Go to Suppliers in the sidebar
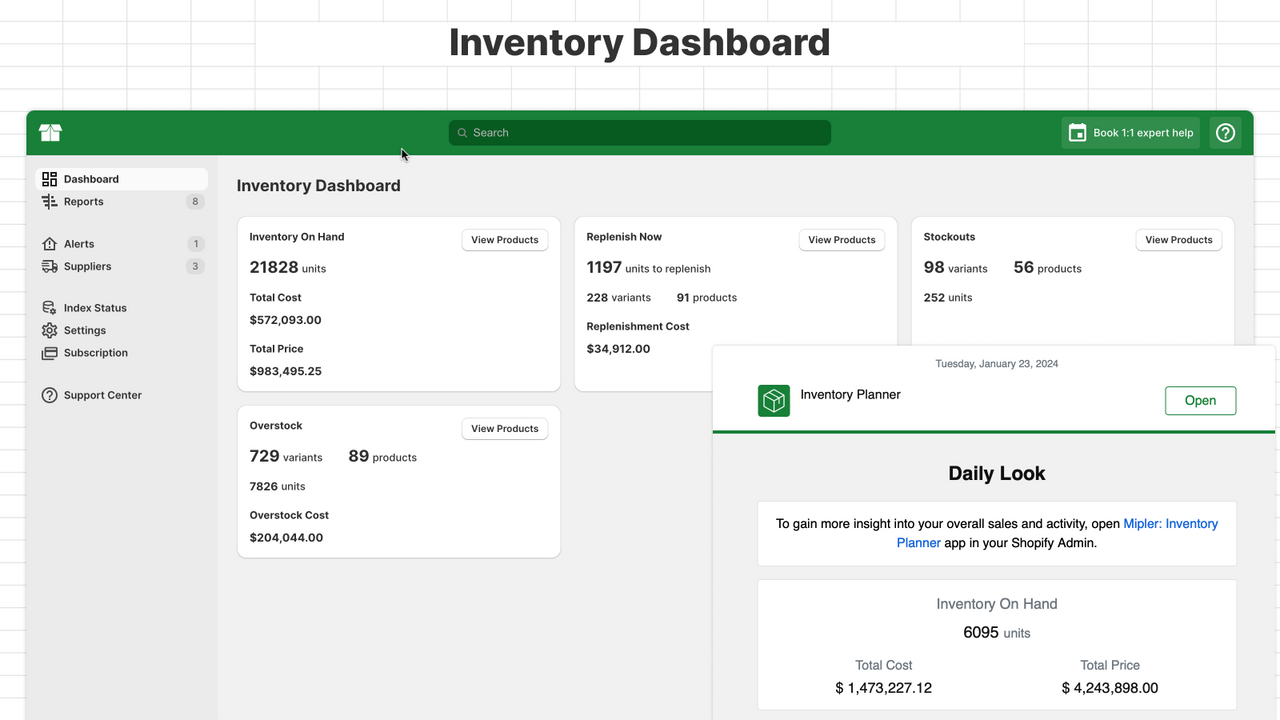Image resolution: width=1280 pixels, height=720 pixels. [122, 267]
